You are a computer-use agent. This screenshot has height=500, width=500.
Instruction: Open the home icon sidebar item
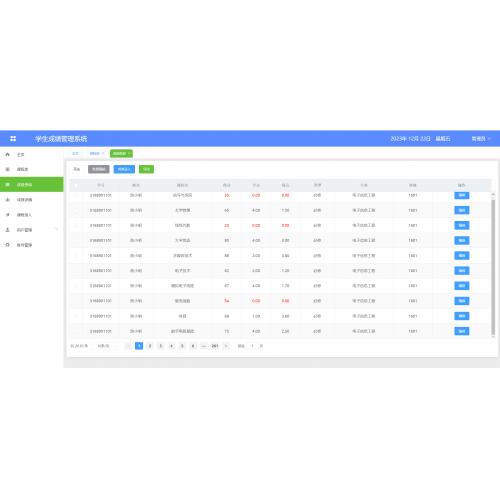pos(32,154)
